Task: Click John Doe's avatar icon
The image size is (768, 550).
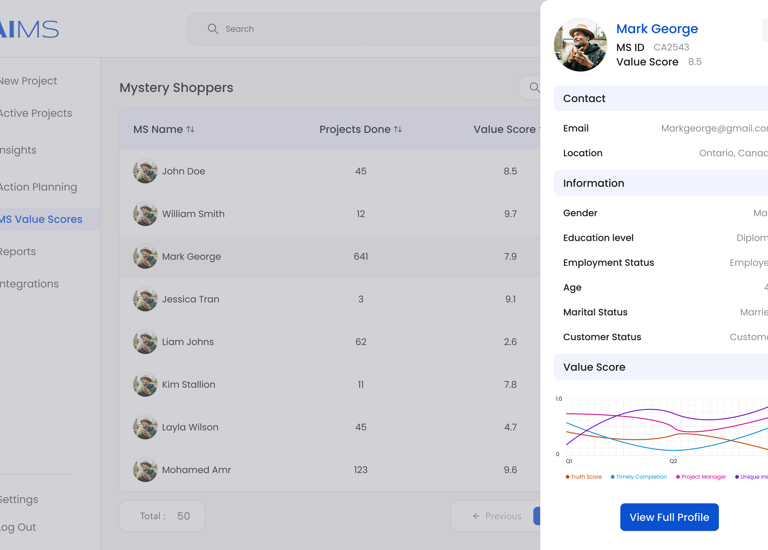Action: 145,171
